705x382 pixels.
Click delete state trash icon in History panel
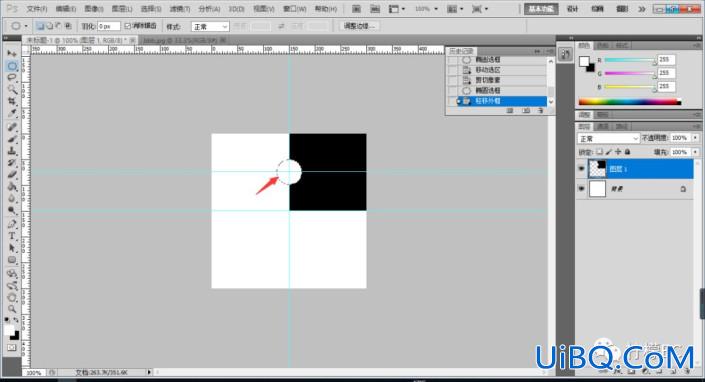click(540, 111)
